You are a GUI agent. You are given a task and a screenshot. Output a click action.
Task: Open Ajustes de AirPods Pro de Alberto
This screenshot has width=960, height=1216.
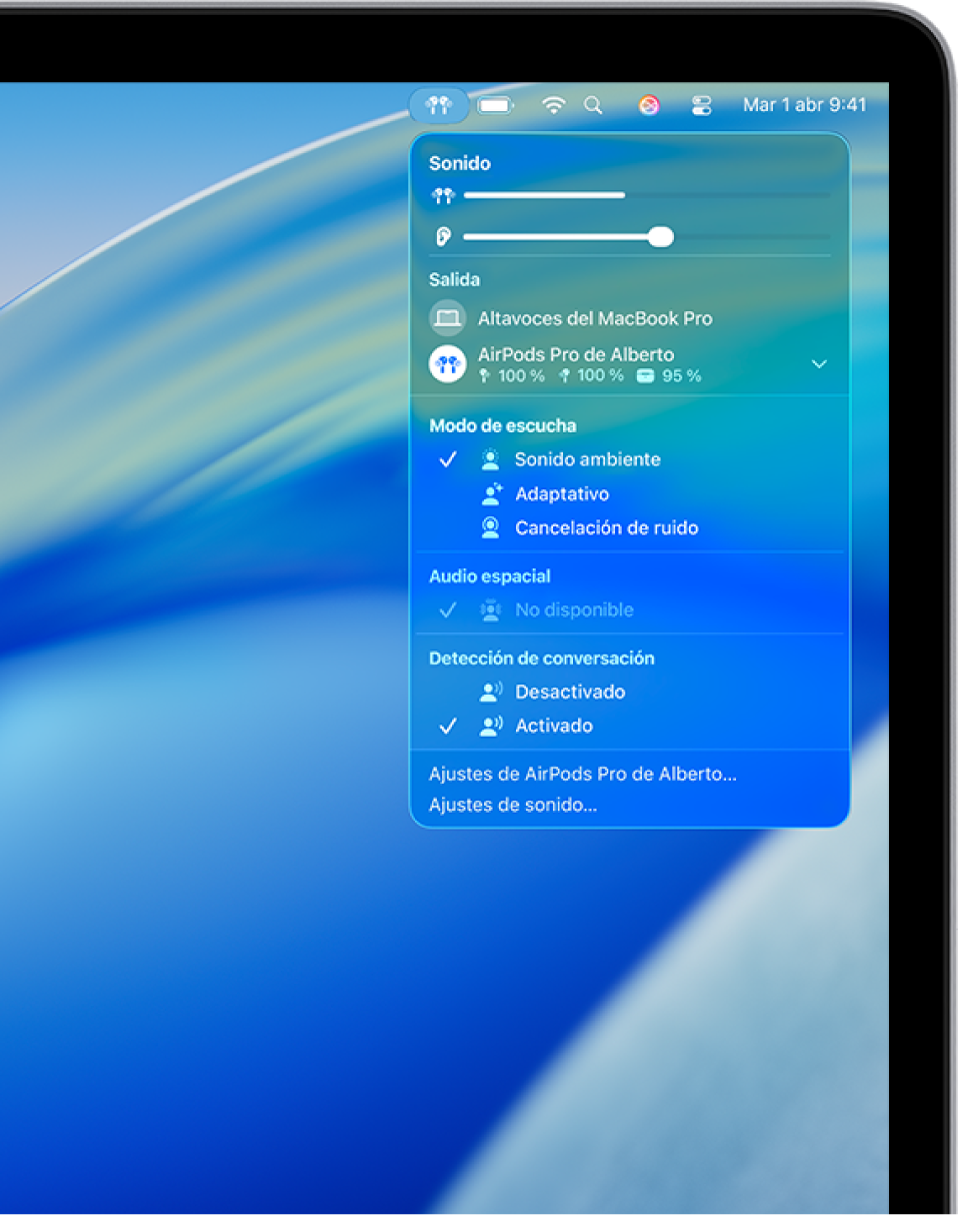[x=582, y=773]
